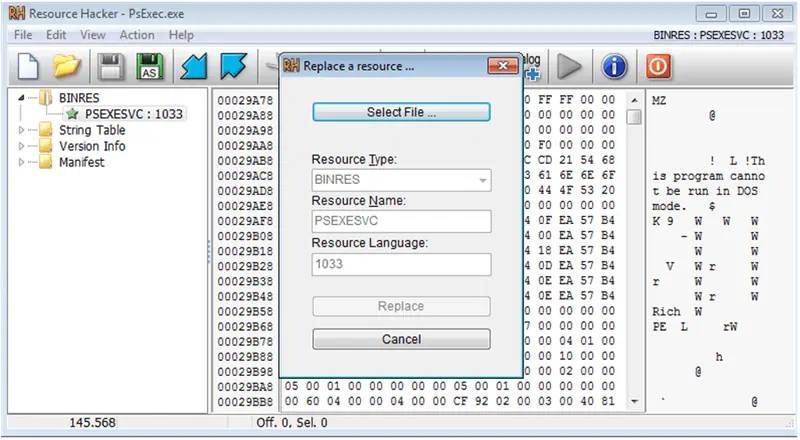This screenshot has height=440, width=800.
Task: Minimize the Resource Hacker window
Action: point(711,14)
